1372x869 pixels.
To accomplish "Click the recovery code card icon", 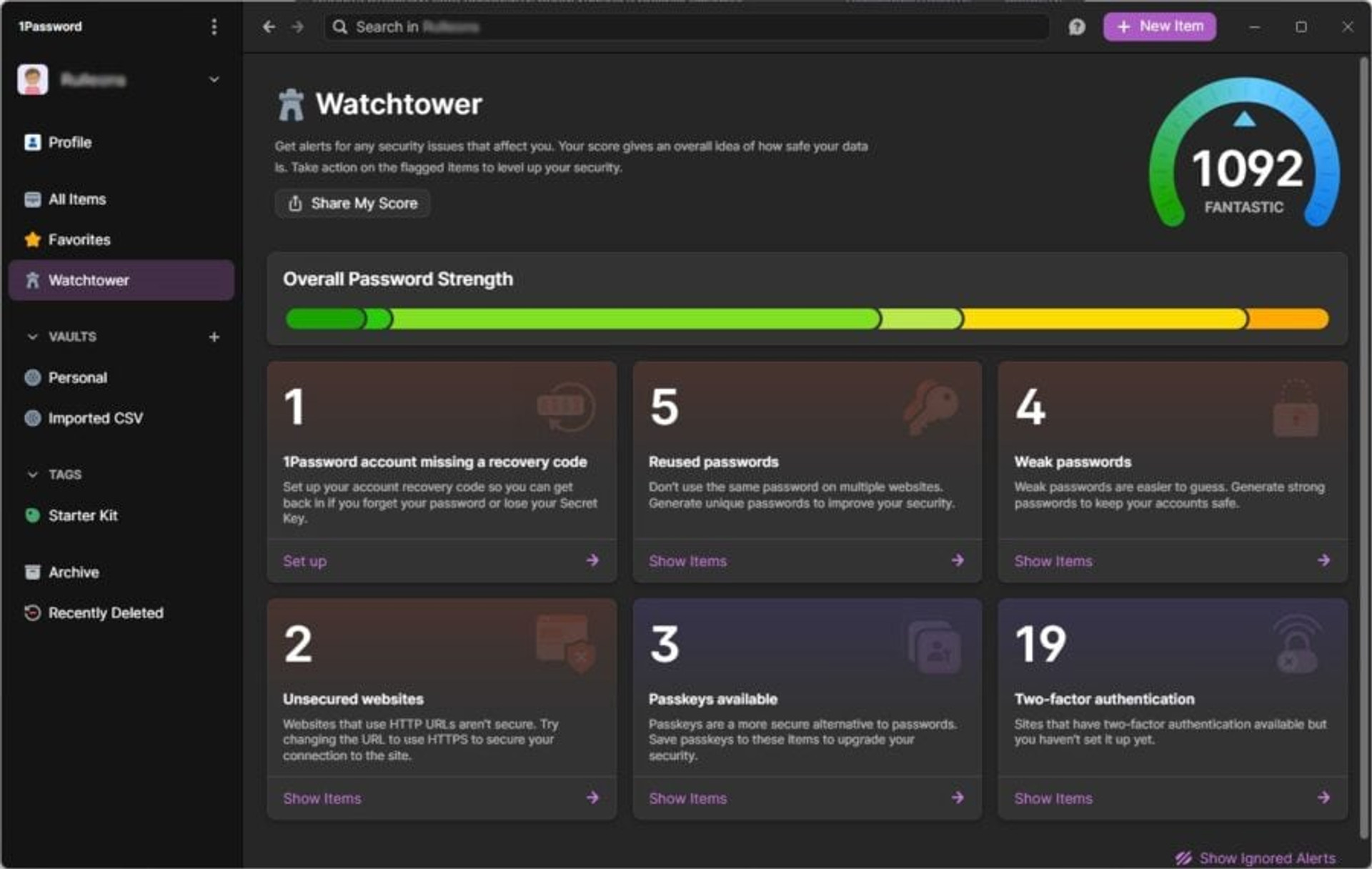I will point(566,407).
